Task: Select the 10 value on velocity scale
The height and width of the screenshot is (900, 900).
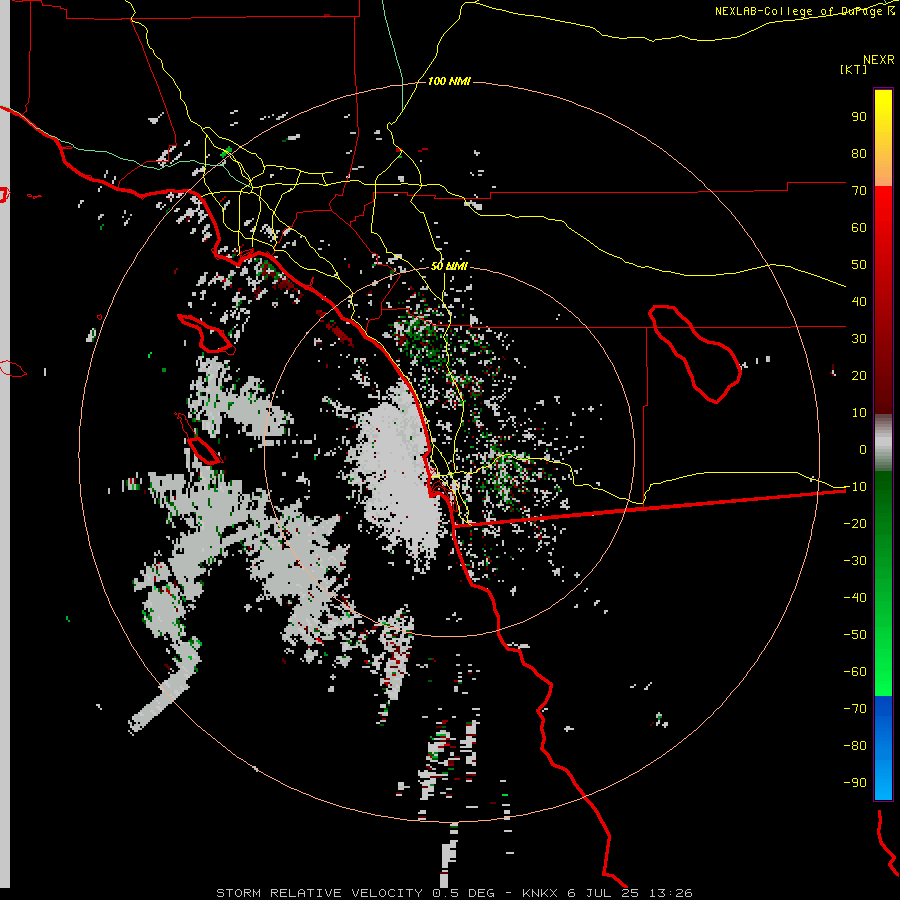Action: click(859, 413)
